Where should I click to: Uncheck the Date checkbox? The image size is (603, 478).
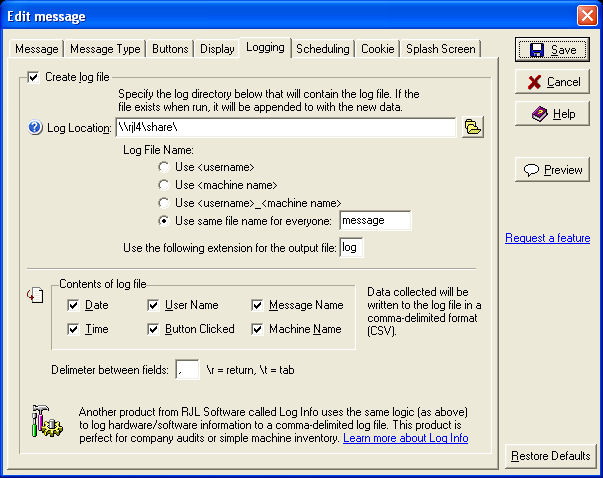coord(73,305)
